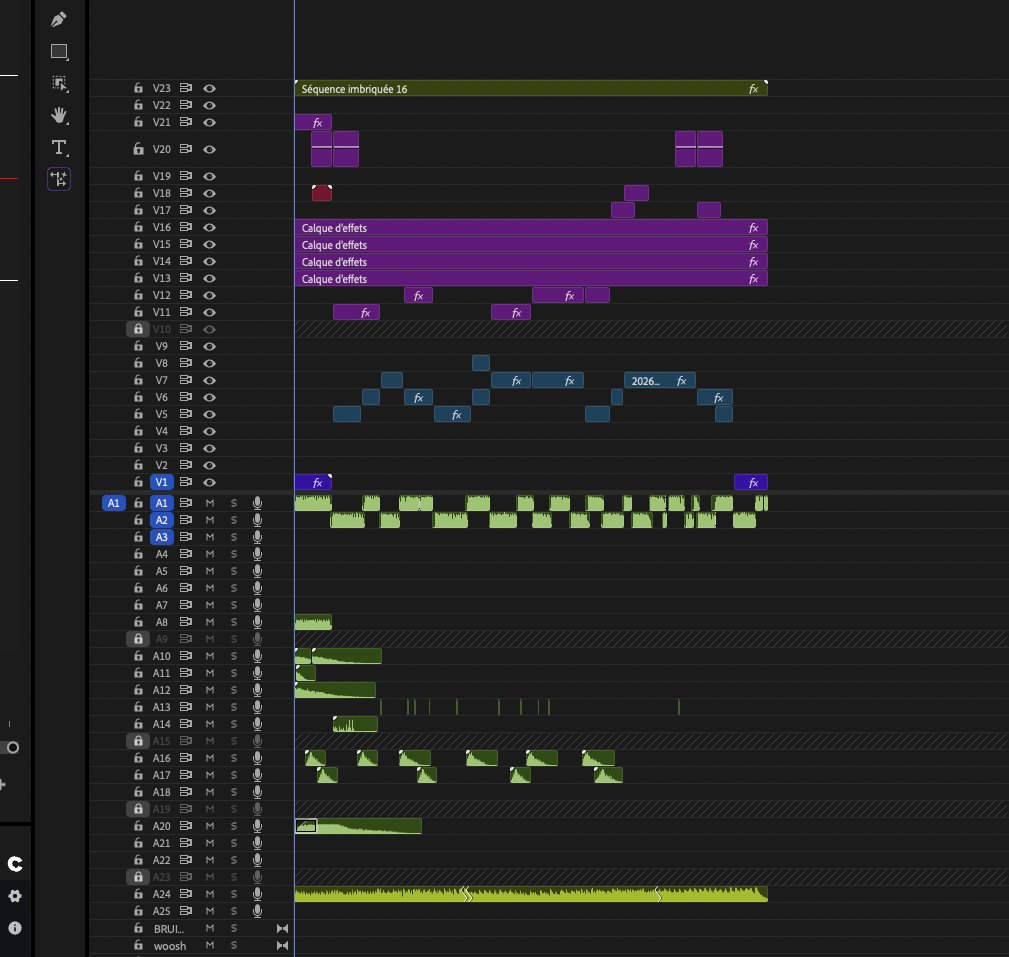Select the Hand tool
The image size is (1009, 957).
pyautogui.click(x=59, y=115)
